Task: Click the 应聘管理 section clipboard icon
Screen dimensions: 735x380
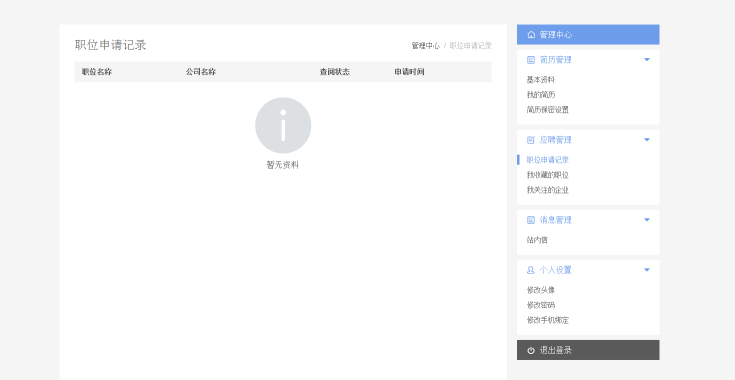Action: click(x=531, y=140)
